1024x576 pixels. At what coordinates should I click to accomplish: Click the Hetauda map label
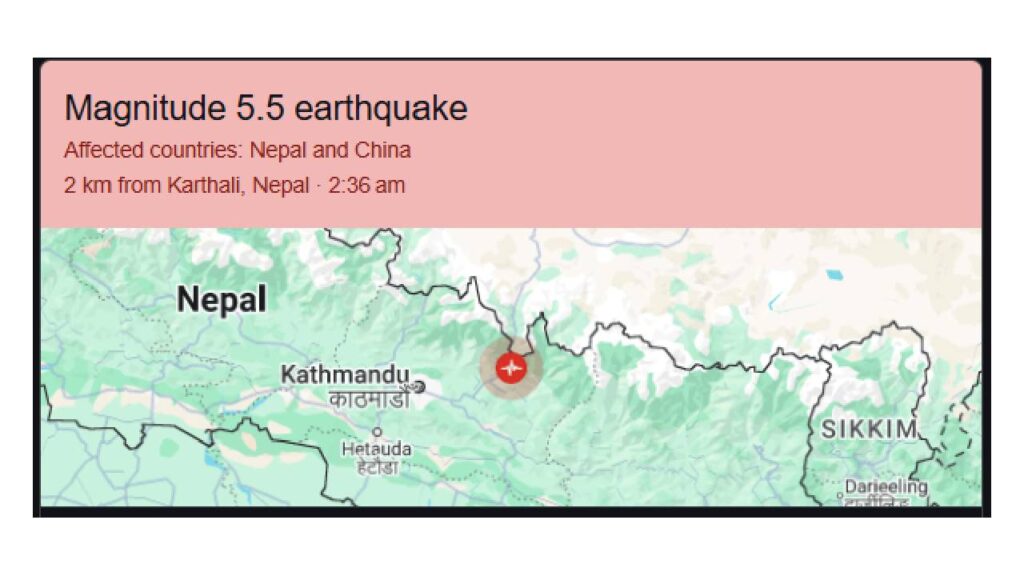point(377,449)
